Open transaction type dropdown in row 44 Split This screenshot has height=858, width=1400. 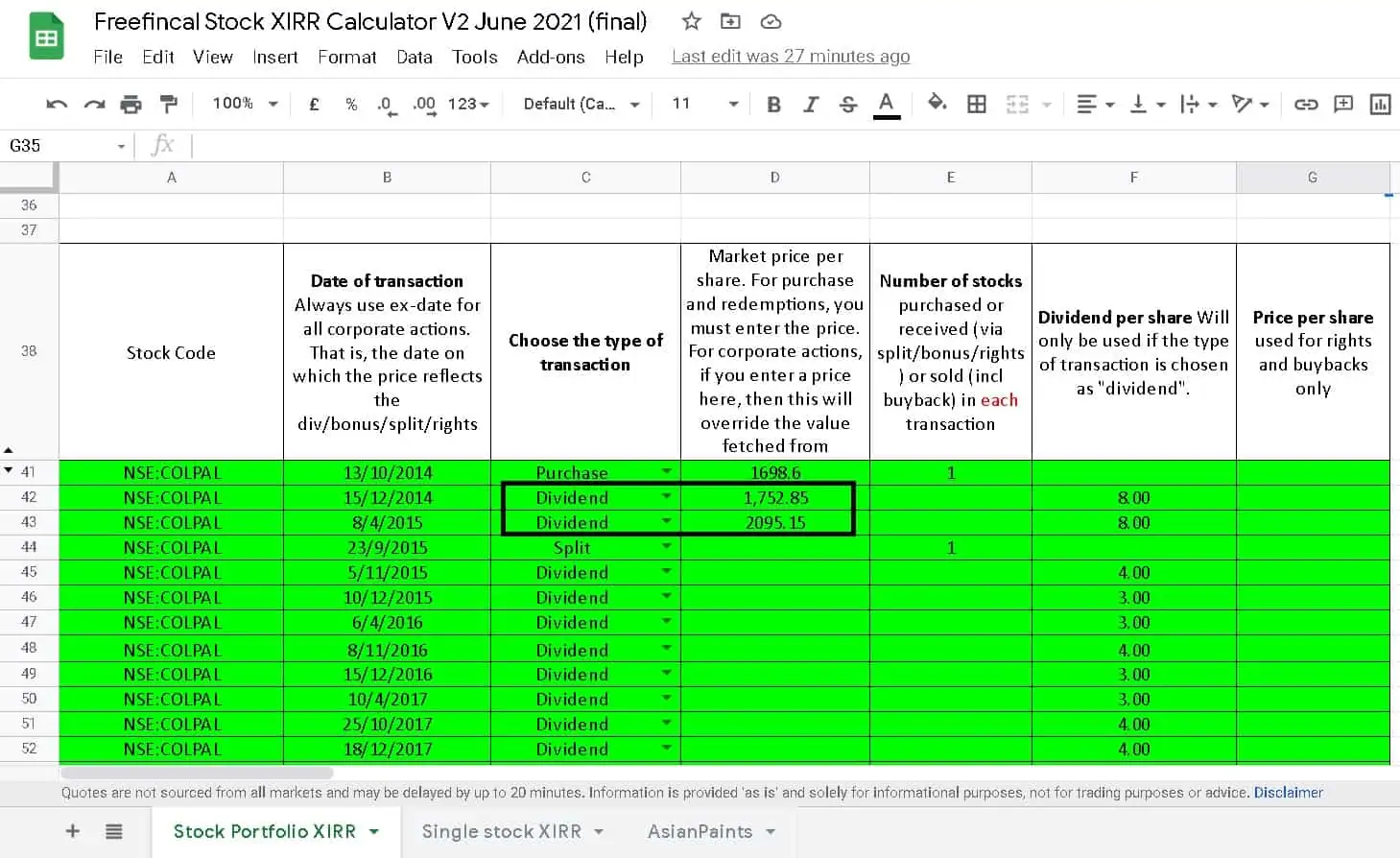[666, 546]
